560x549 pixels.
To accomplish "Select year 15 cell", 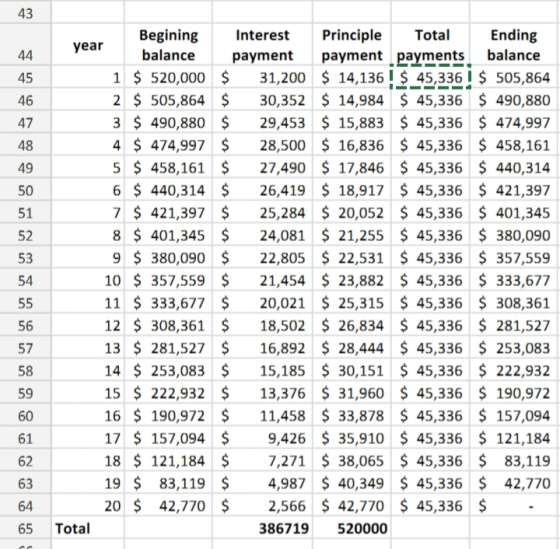I will tap(88, 393).
